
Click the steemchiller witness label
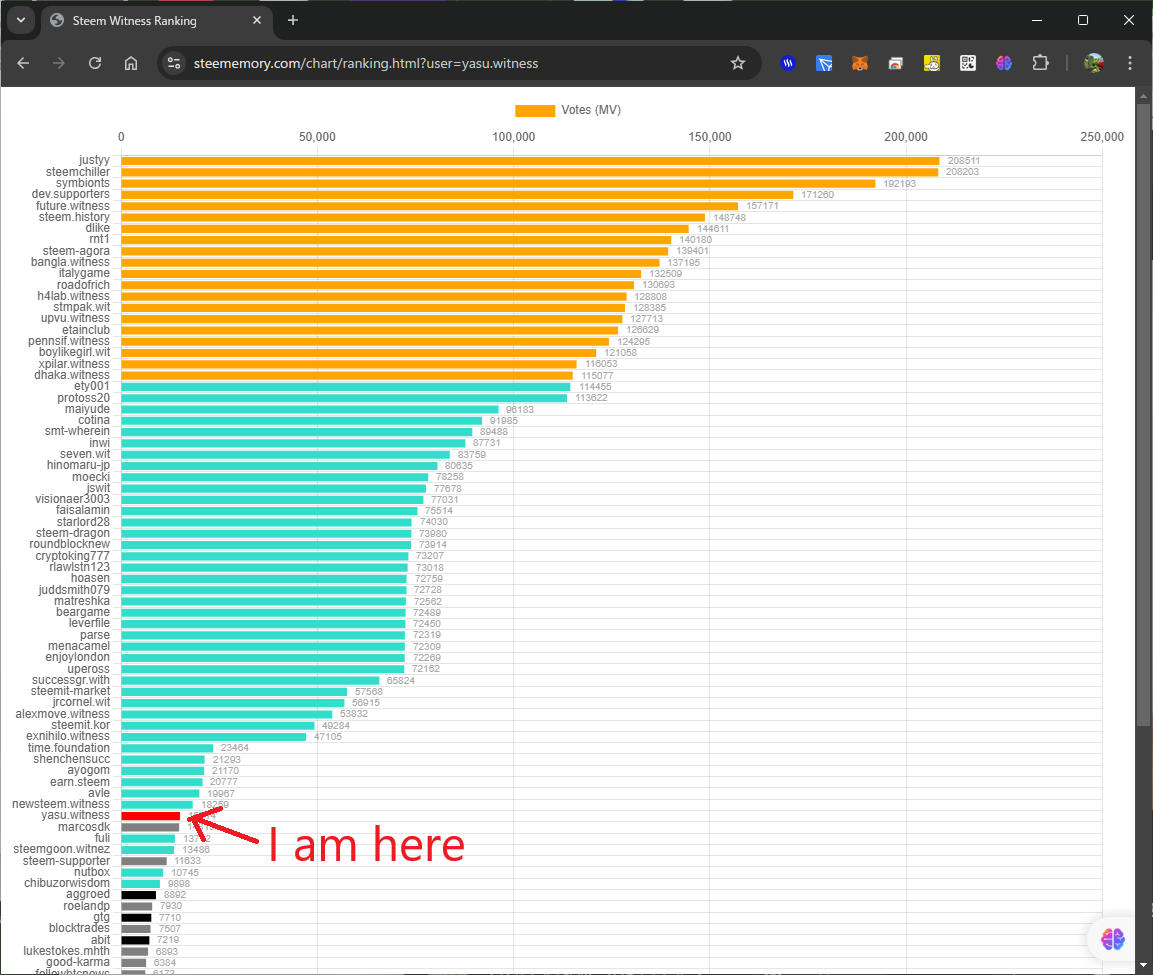(x=77, y=172)
